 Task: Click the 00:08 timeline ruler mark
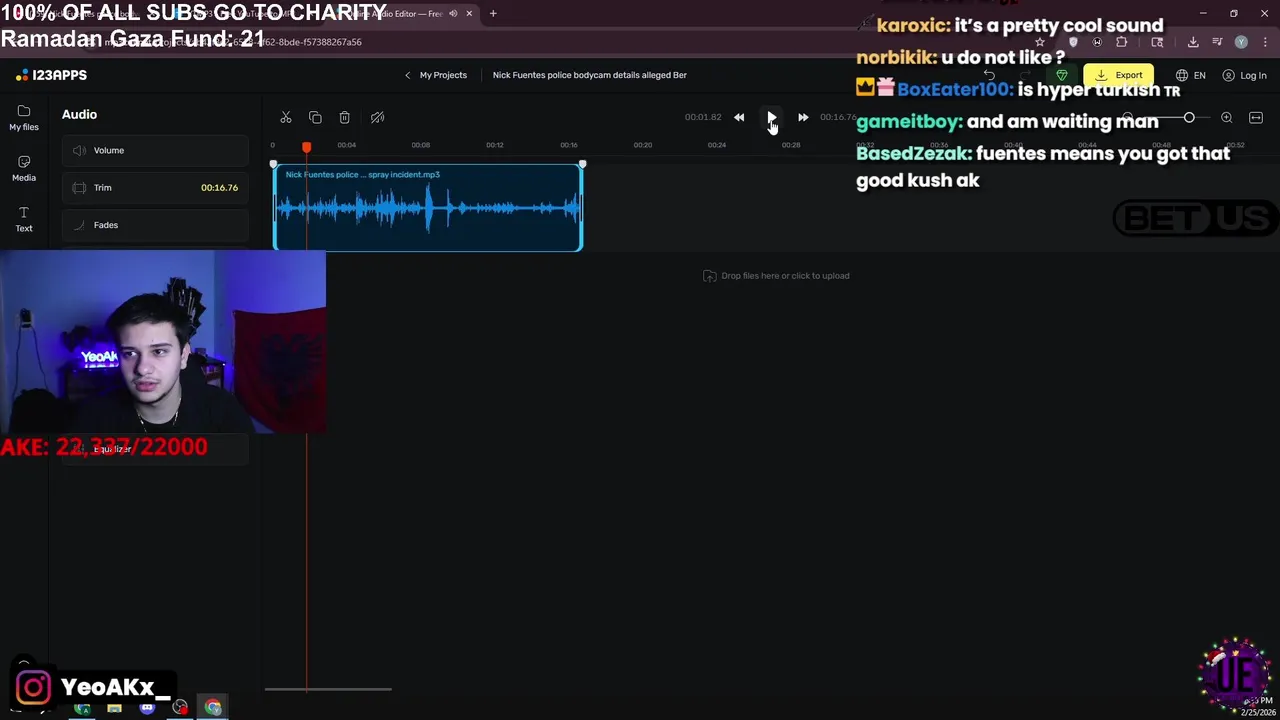[x=421, y=145]
